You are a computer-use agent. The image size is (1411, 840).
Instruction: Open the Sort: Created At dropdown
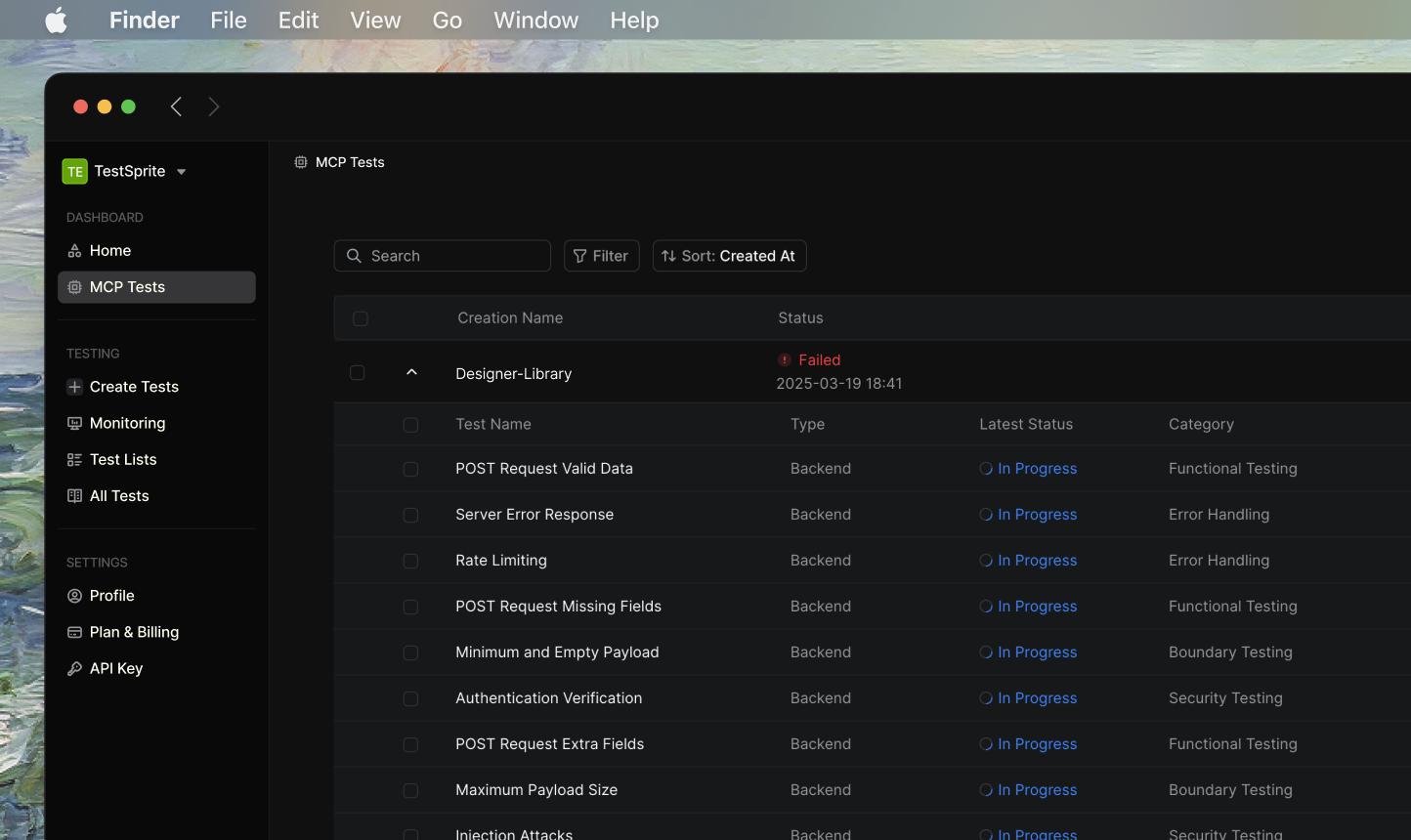click(729, 256)
